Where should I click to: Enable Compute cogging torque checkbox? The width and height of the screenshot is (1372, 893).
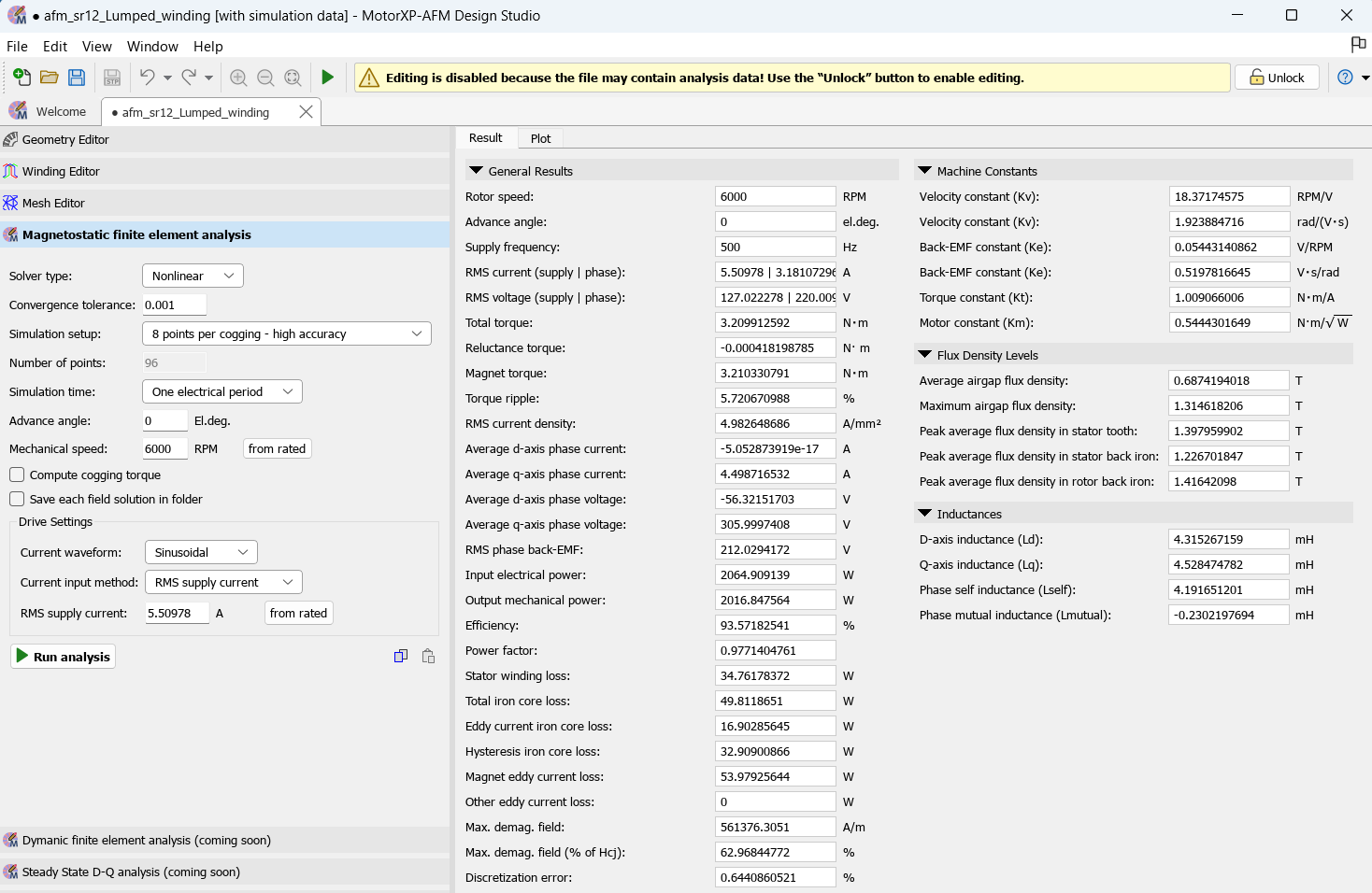17,475
